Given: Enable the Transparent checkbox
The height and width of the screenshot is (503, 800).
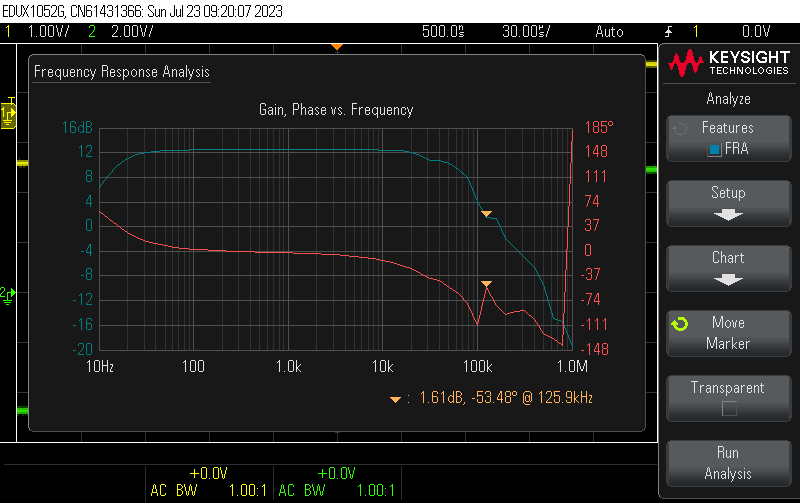Looking at the screenshot, I should (729, 408).
